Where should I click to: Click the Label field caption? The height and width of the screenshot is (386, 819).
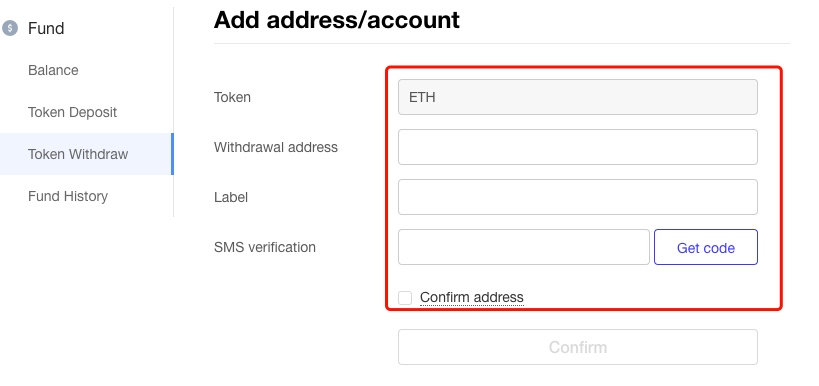point(231,197)
